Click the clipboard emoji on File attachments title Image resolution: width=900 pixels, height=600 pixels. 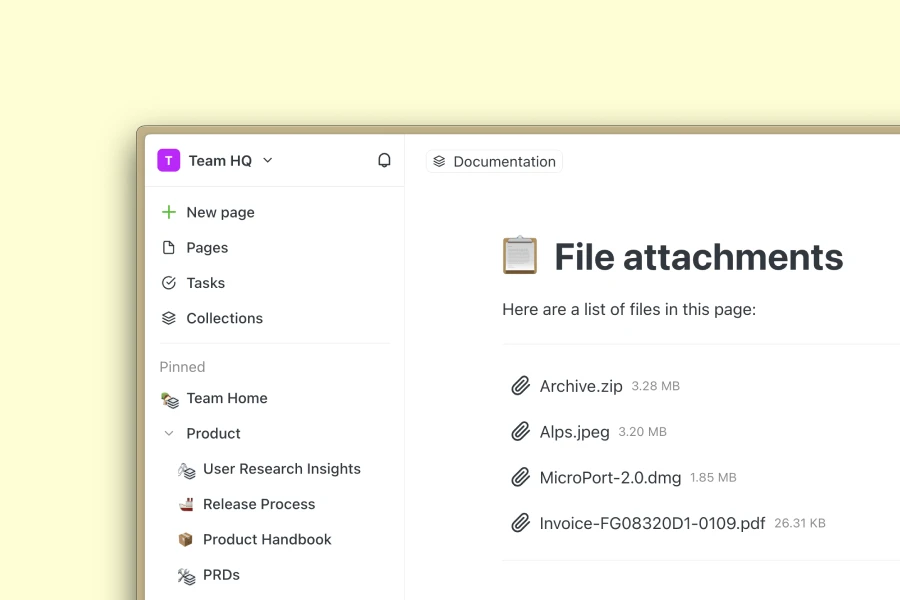click(519, 255)
